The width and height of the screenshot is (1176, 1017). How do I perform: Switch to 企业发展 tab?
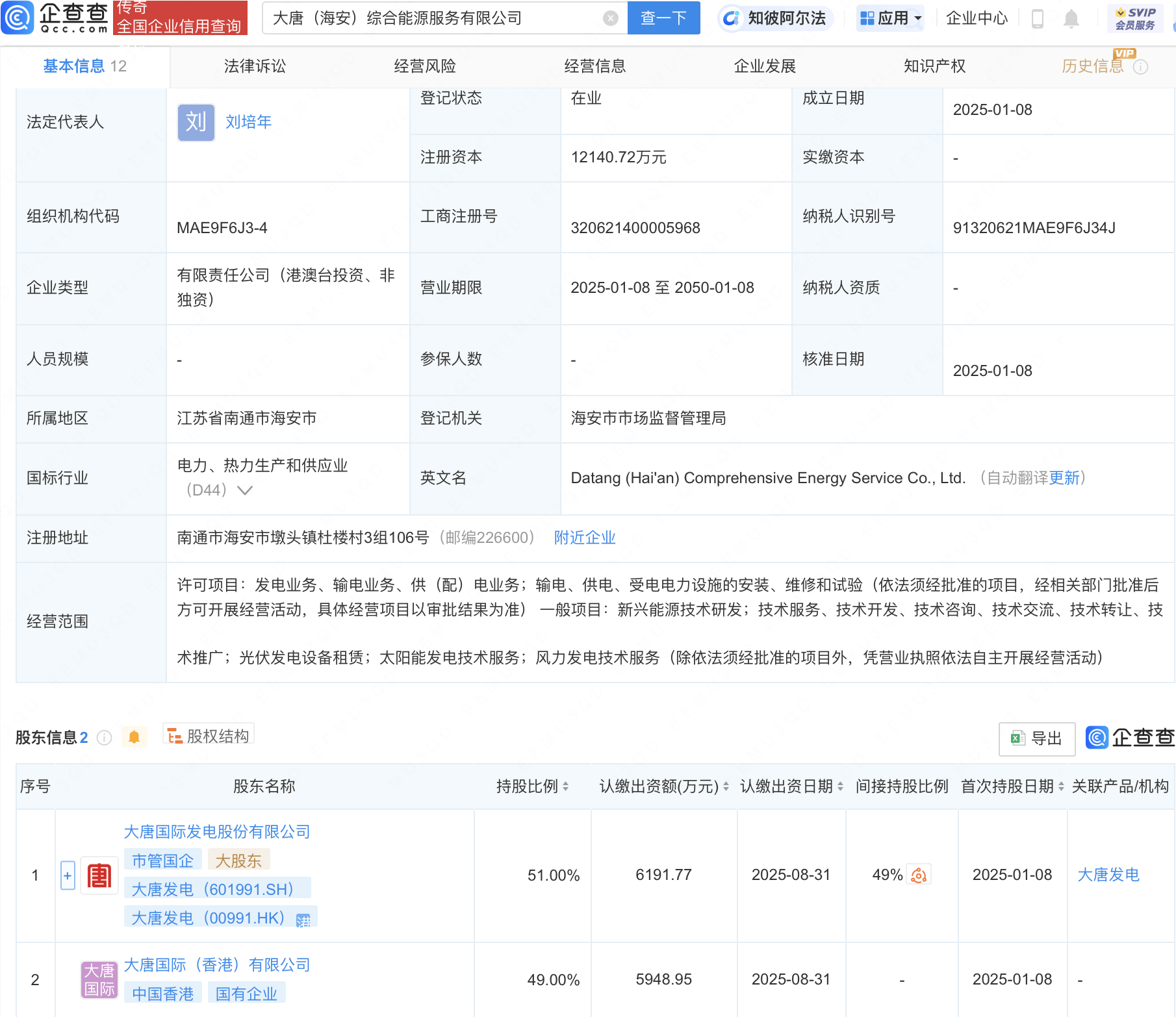[765, 66]
